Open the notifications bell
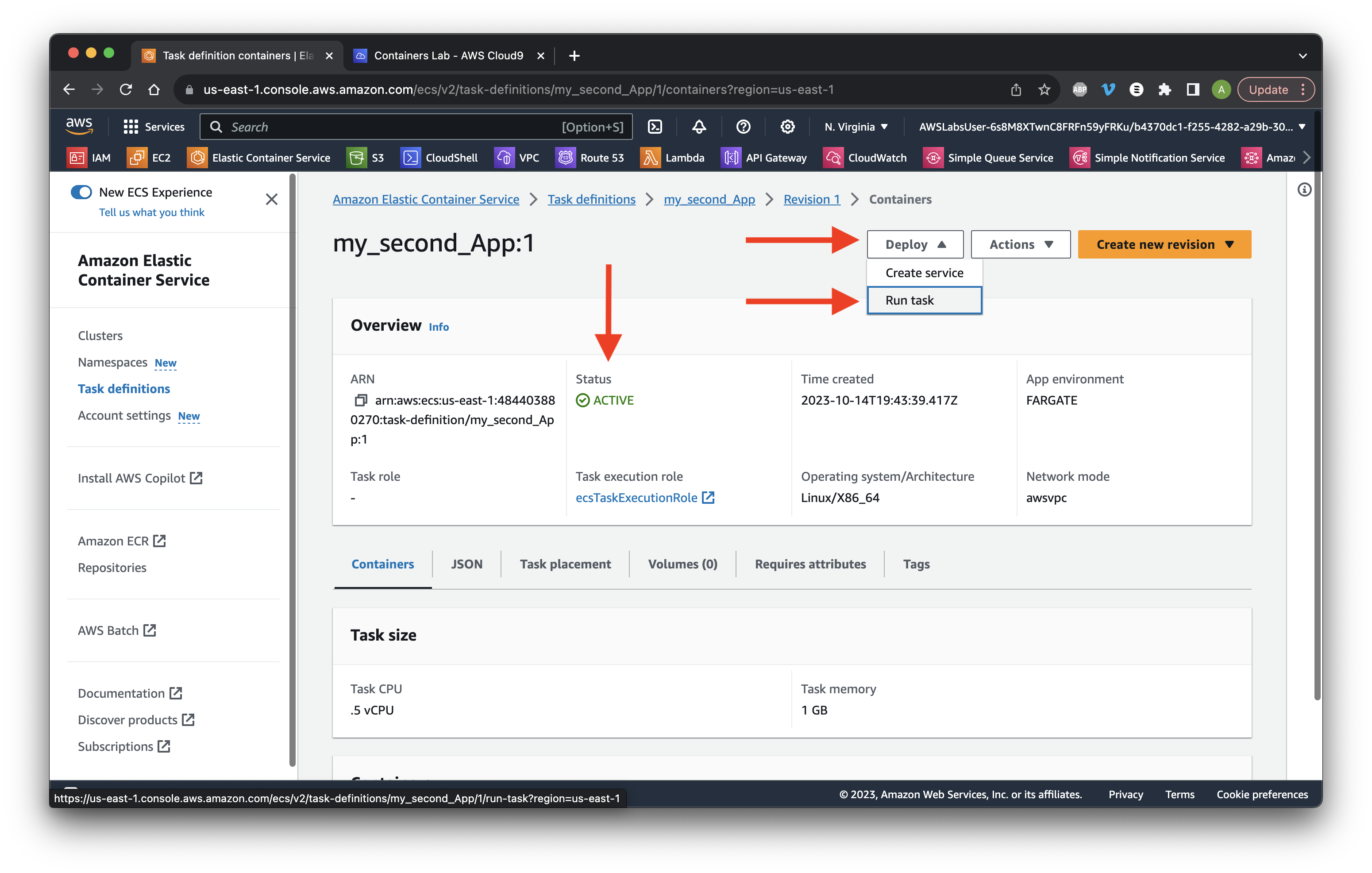The height and width of the screenshot is (873, 1372). point(699,127)
